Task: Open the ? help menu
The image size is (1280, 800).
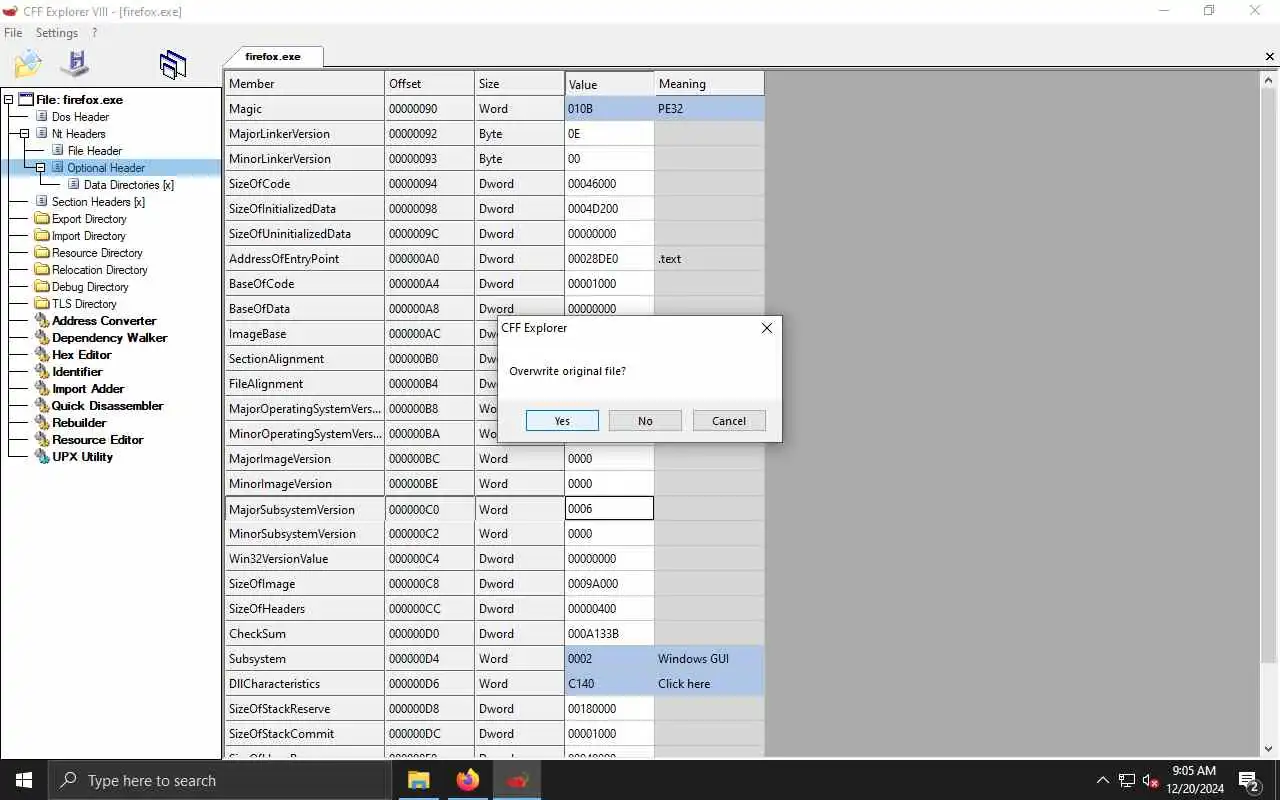Action: tap(95, 33)
